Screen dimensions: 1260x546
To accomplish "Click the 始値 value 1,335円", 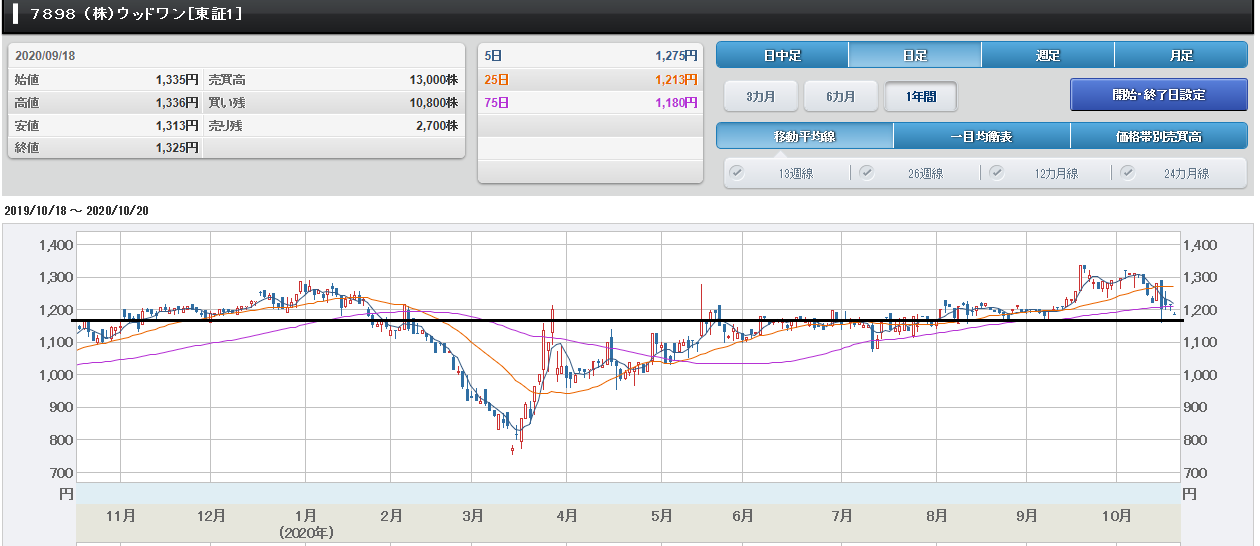I will (177, 79).
